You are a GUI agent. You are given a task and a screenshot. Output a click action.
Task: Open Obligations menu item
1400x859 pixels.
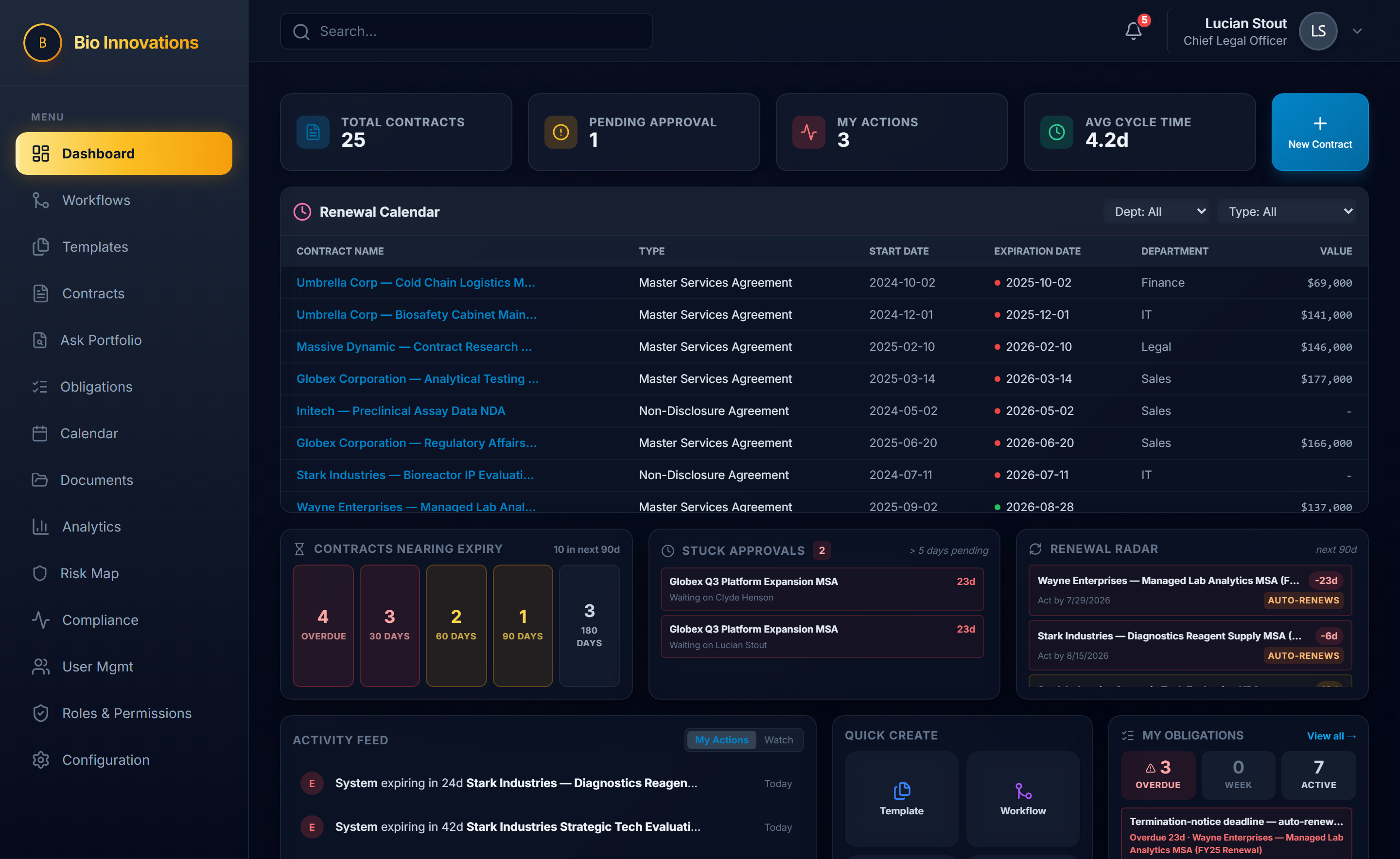pos(124,386)
